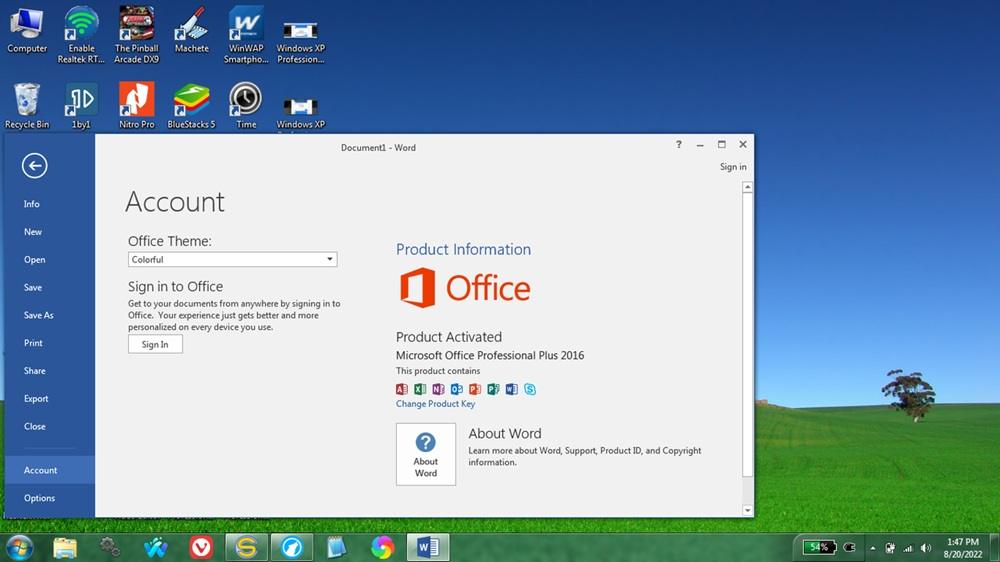1000x562 pixels.
Task: Click the Microsoft Word help question mark
Action: pos(679,146)
